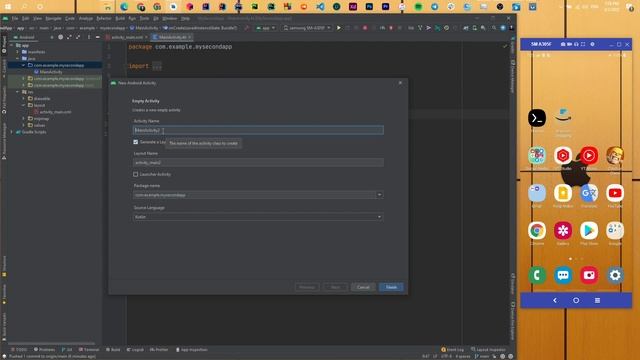This screenshot has width=640, height=360.
Task: Open the Amazon Shopping app on phone
Action: tap(563, 117)
